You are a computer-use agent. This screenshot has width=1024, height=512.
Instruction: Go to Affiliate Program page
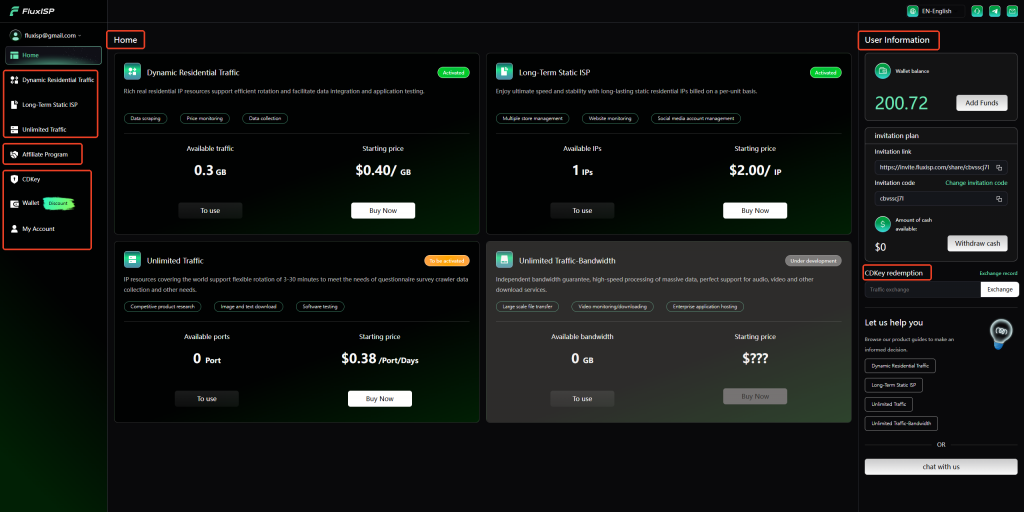tap(44, 154)
